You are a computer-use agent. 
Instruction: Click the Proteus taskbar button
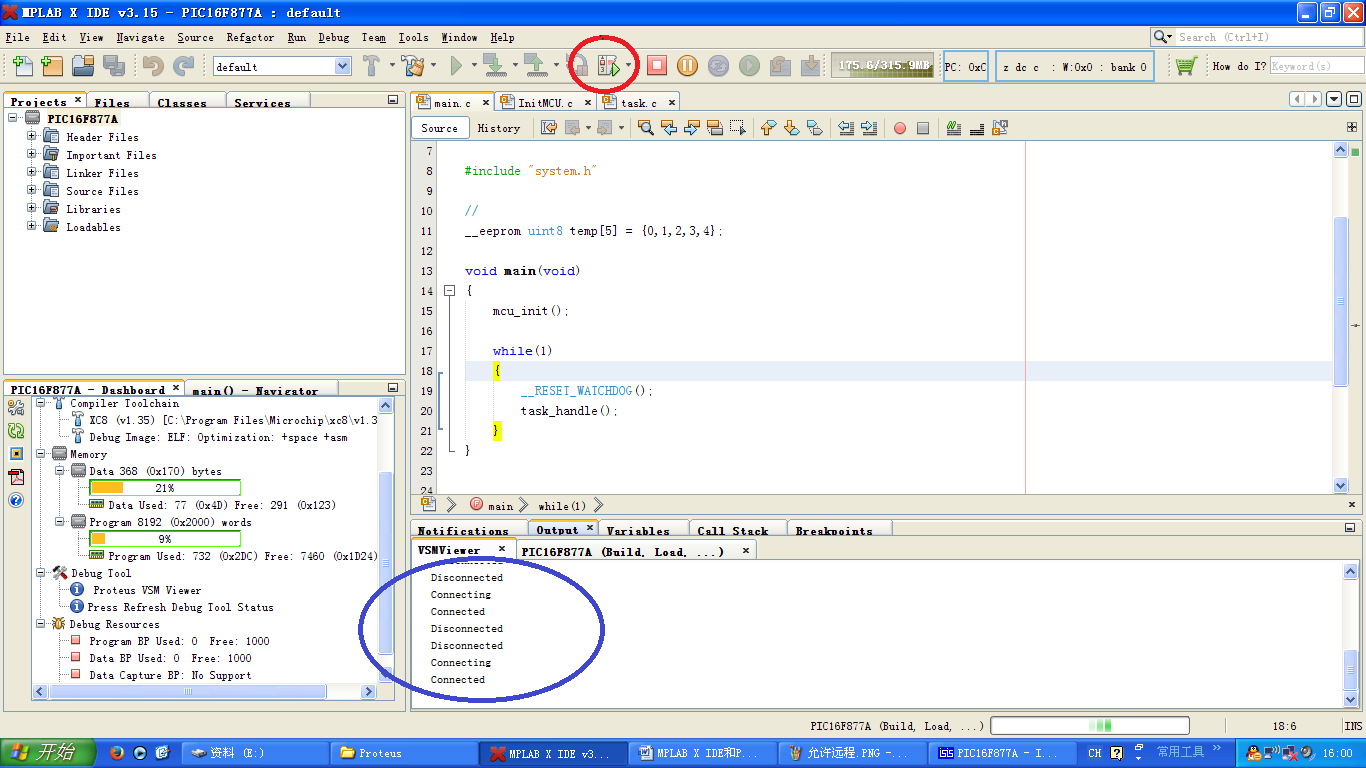click(x=402, y=753)
